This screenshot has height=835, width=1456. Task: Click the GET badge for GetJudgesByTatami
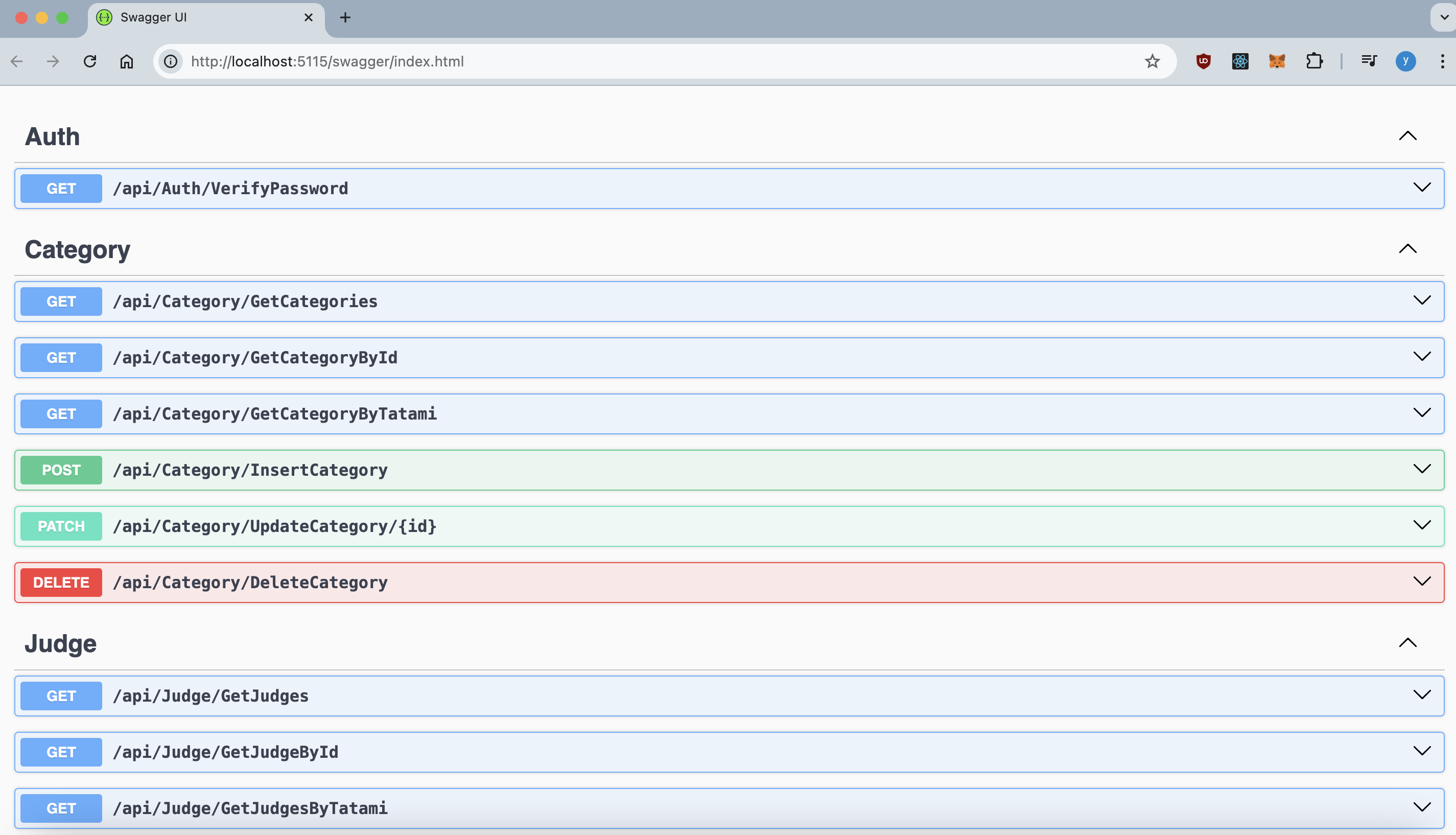pos(61,808)
